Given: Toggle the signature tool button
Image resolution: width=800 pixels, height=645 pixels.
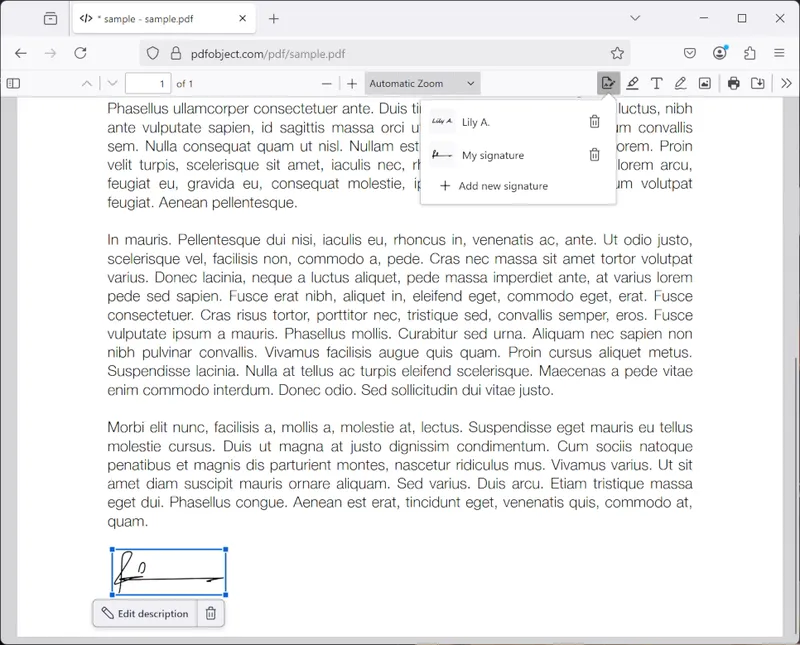Looking at the screenshot, I should [608, 84].
